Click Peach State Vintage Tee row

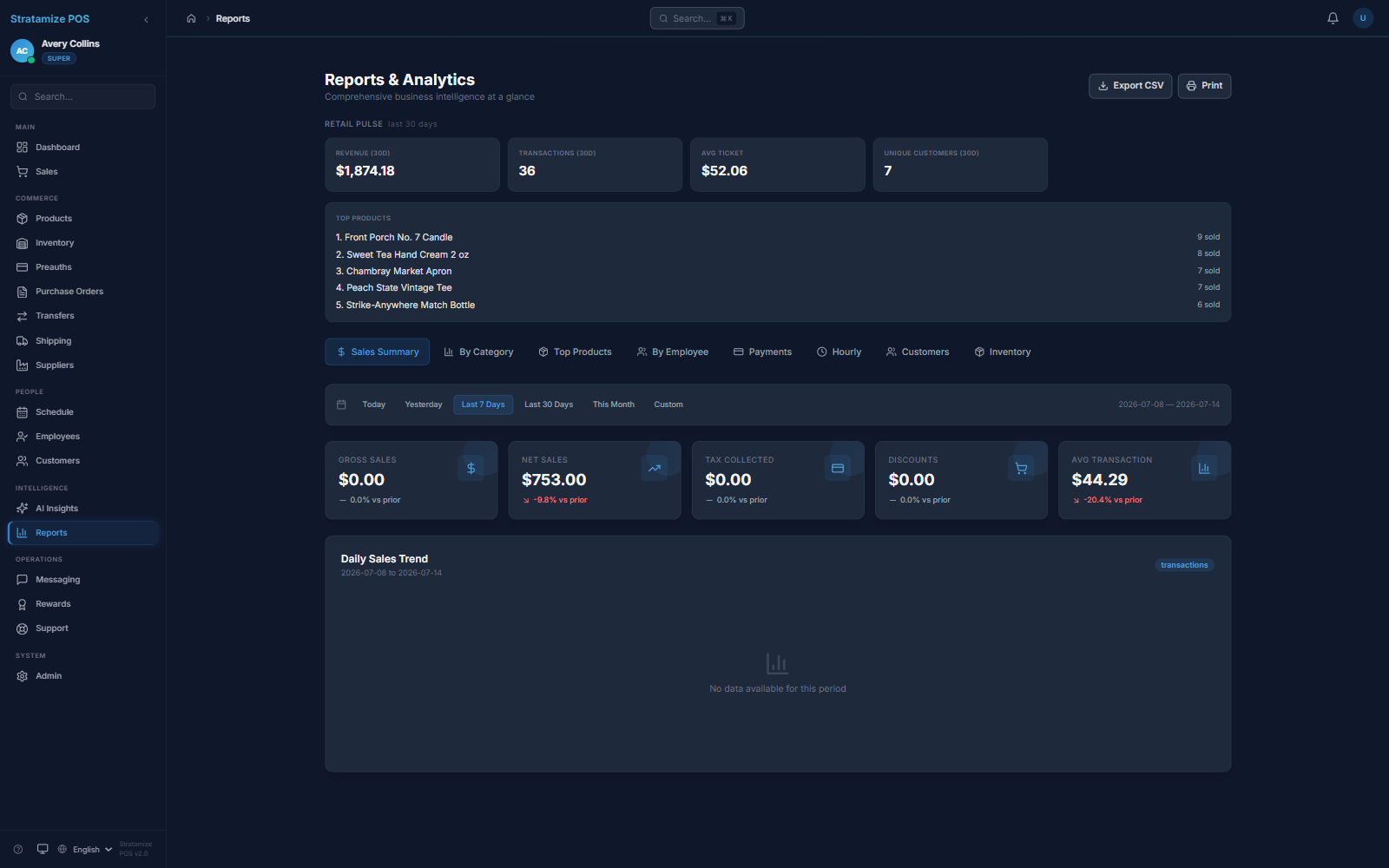click(778, 287)
